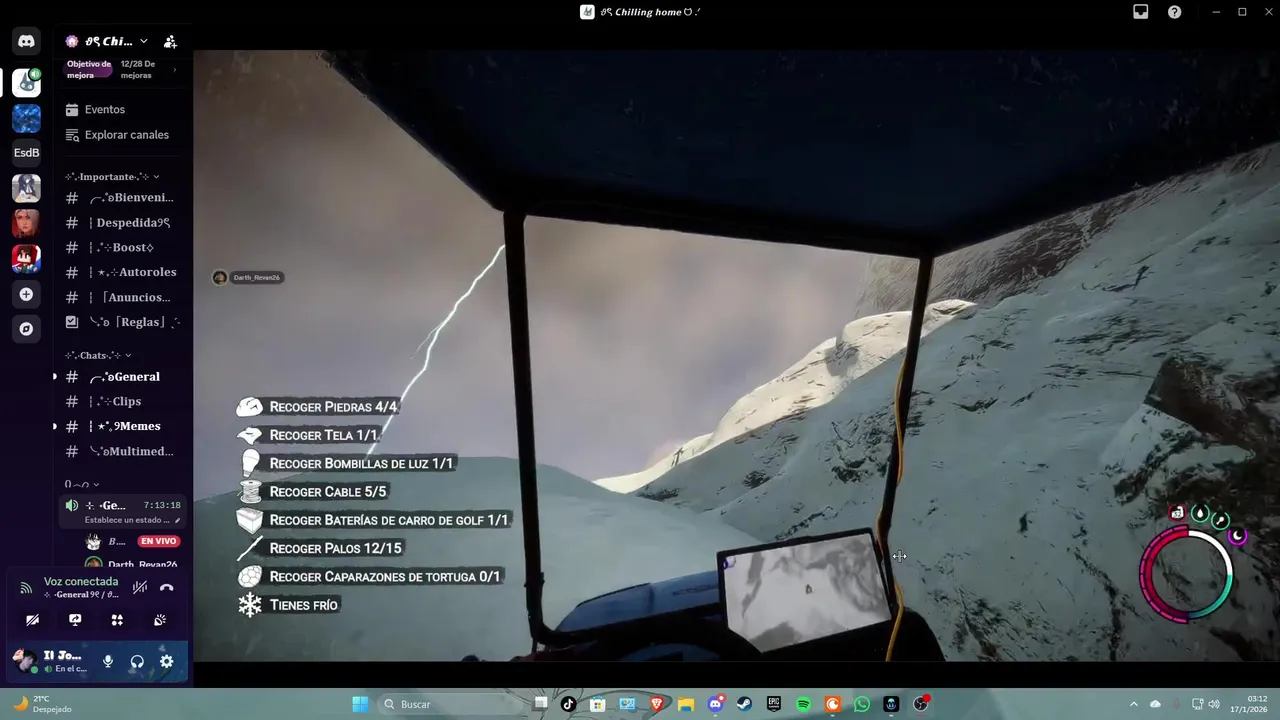
Task: Open voice connection signal info icon
Action: coord(26,588)
